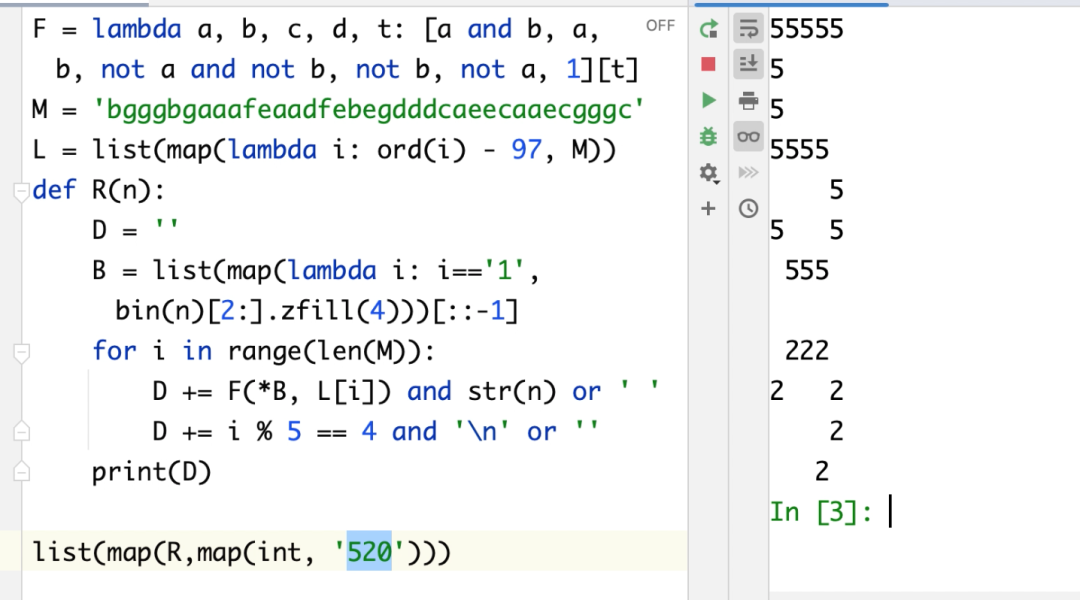1080x600 pixels.
Task: Toggle soft-wrap in console output
Action: coord(748,29)
